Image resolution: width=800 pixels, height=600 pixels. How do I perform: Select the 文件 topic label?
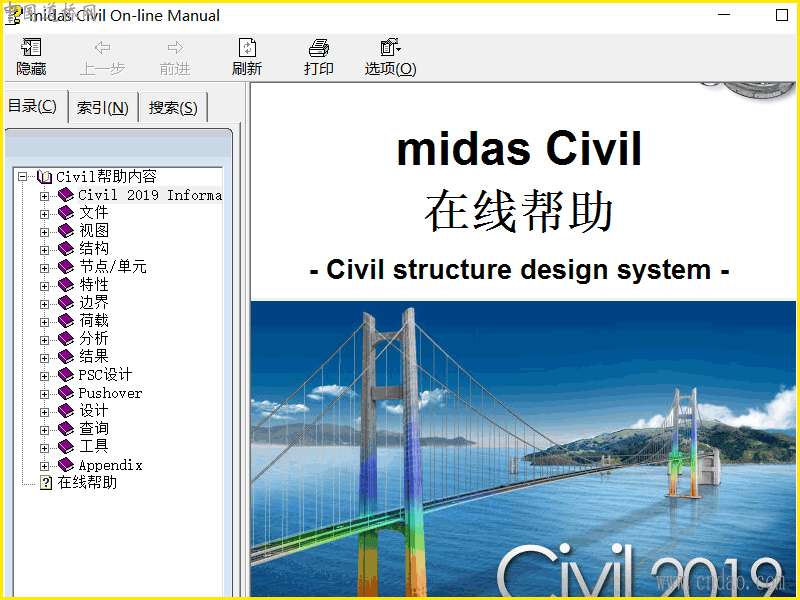pos(94,212)
